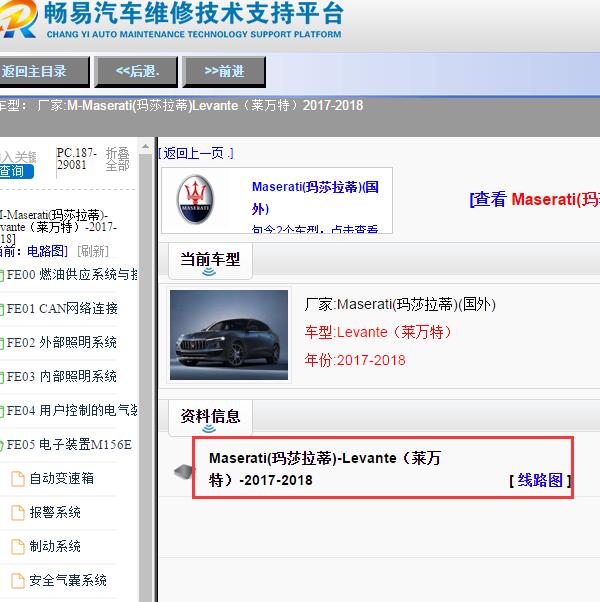Screen dimensions: 600x602
Task: Click the 返回上一页 link
Action: pyautogui.click(x=195, y=154)
